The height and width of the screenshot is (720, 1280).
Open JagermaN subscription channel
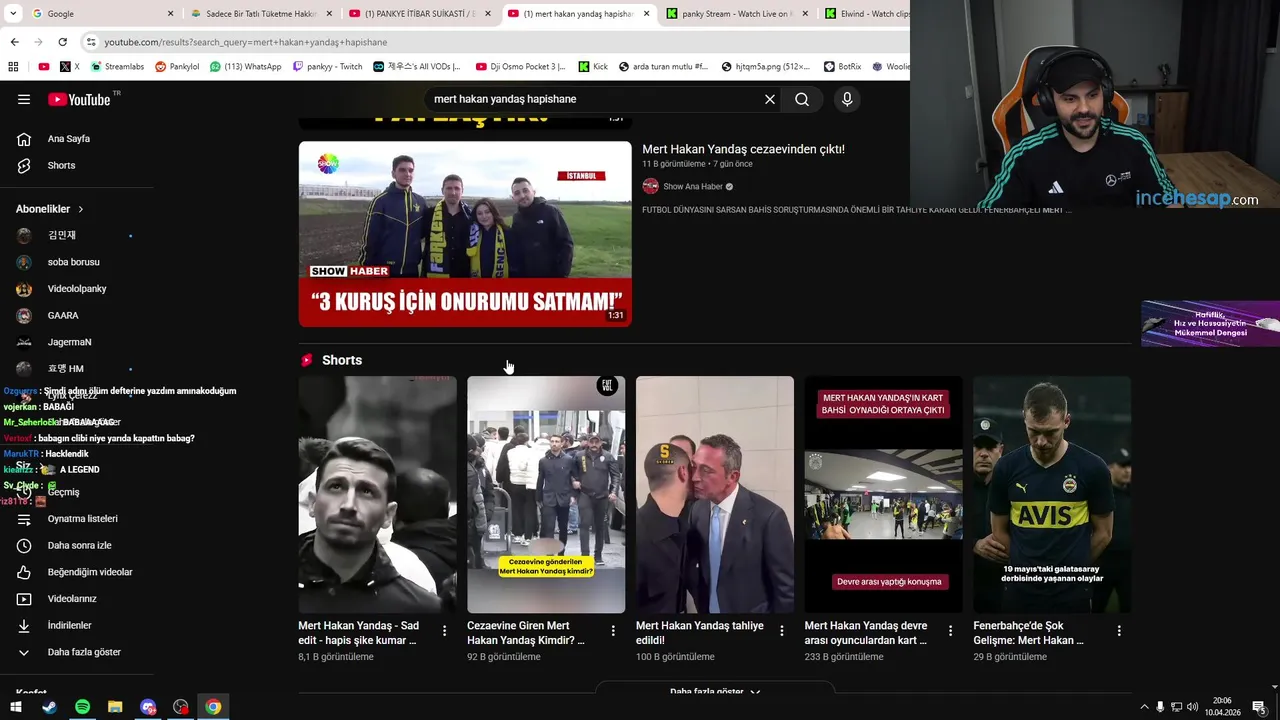point(69,342)
